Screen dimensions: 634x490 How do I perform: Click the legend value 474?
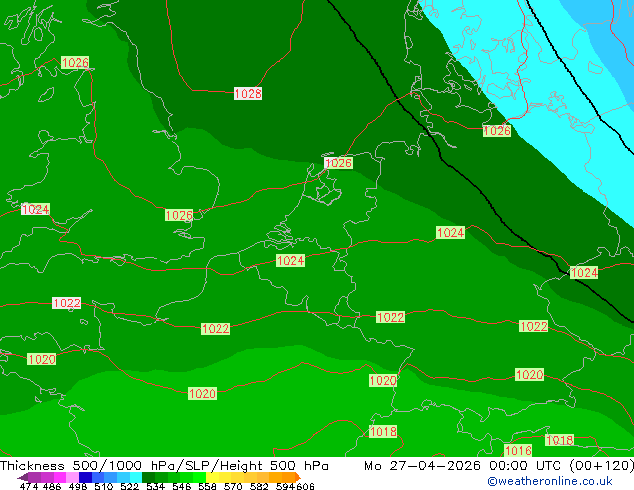pos(29,486)
